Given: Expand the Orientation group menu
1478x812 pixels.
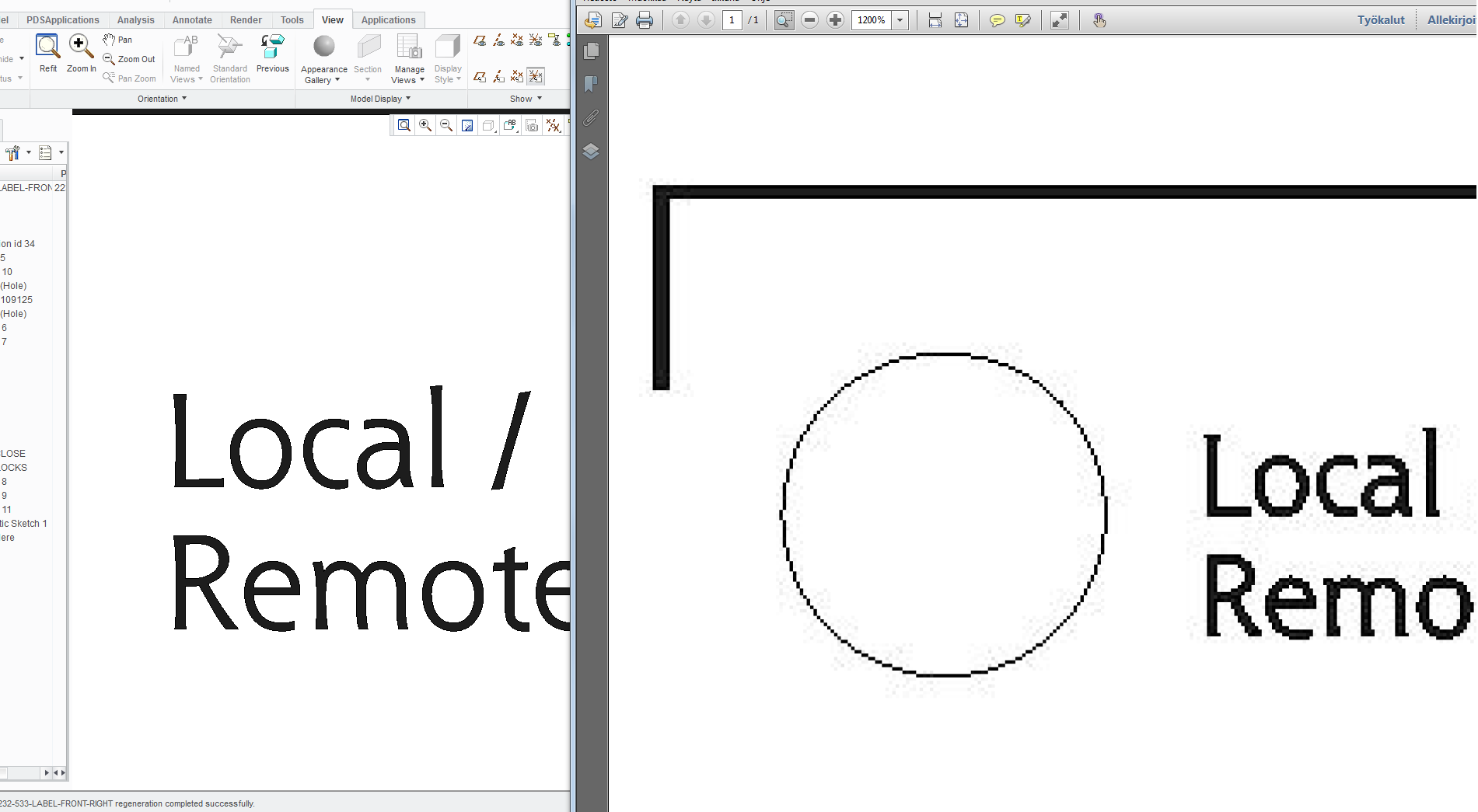Looking at the screenshot, I should pyautogui.click(x=162, y=99).
